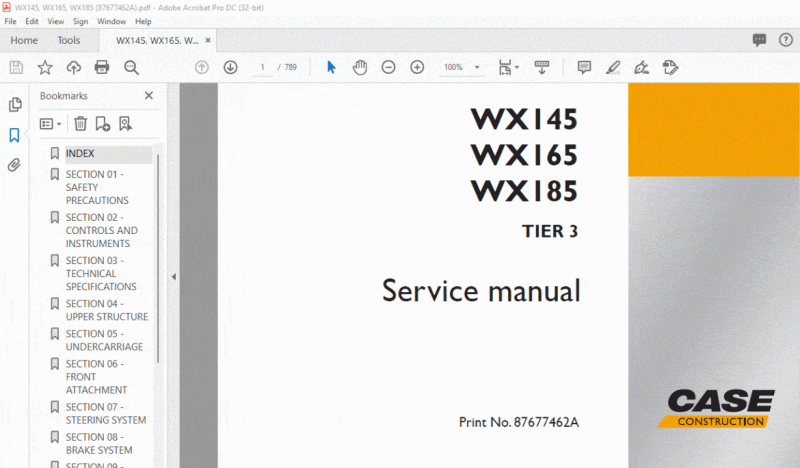The height and width of the screenshot is (468, 800).
Task: Open Section 05 Undercarriage bookmark
Action: tap(104, 340)
